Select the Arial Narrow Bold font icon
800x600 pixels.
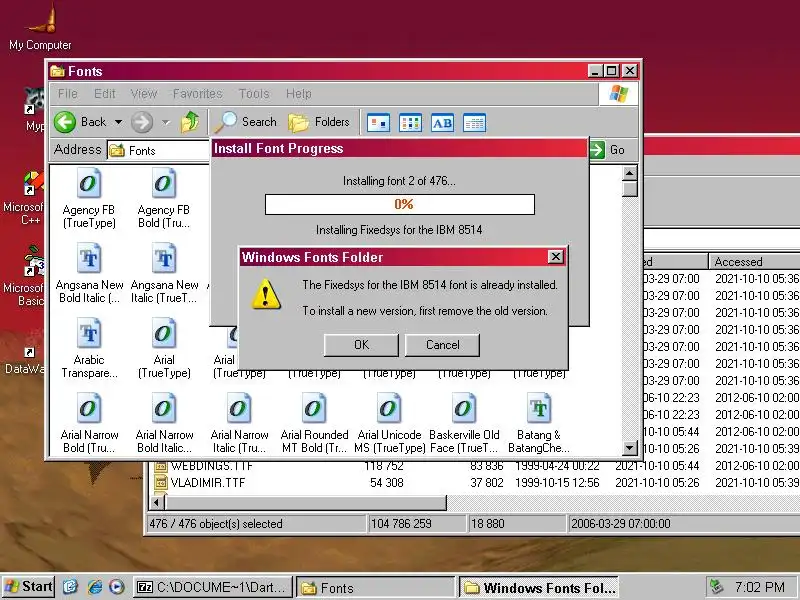click(89, 424)
